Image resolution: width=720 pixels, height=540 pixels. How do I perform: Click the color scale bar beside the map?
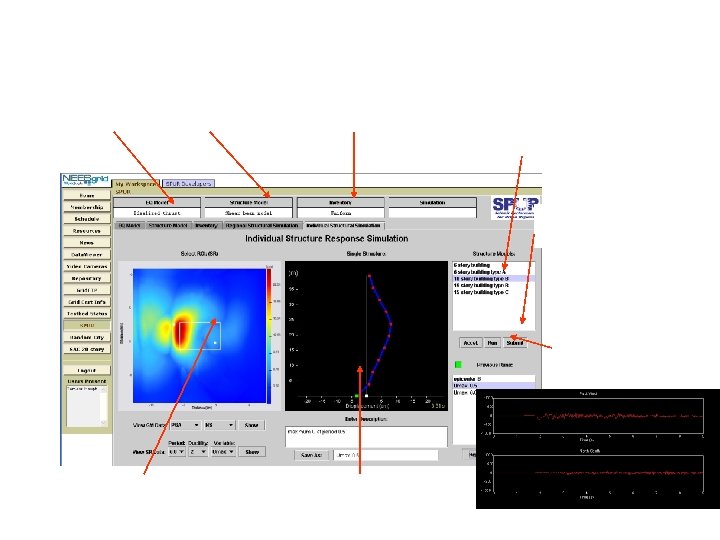click(x=269, y=336)
